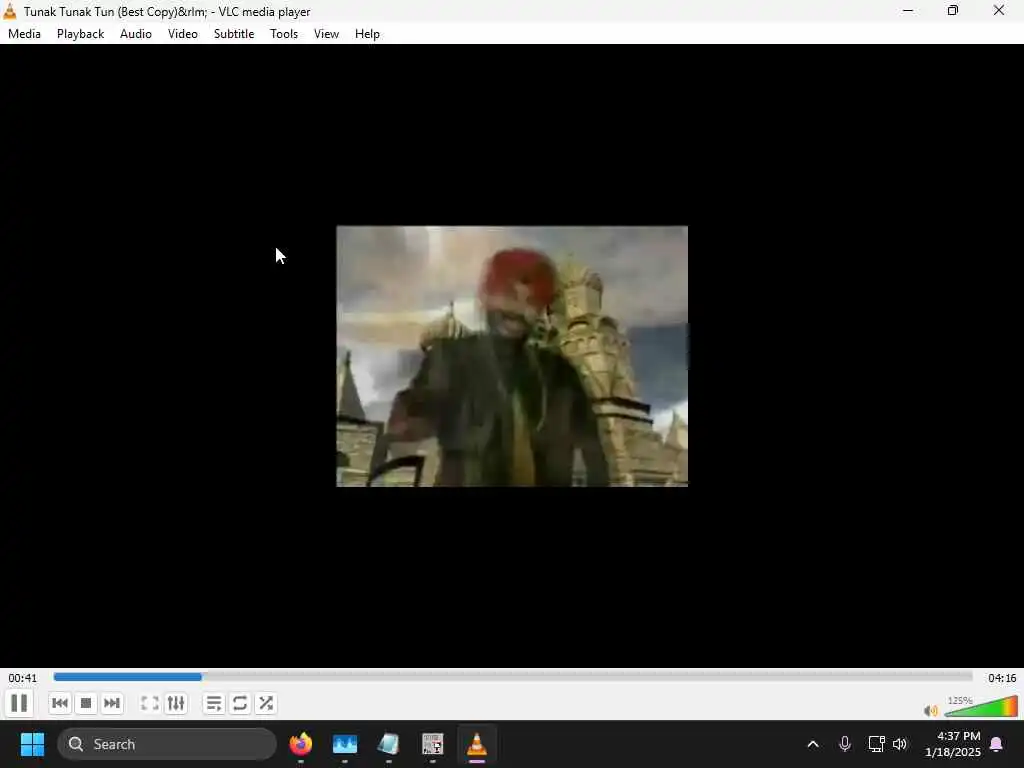Restore down the VLC window
The image size is (1024, 768).
[x=953, y=10]
